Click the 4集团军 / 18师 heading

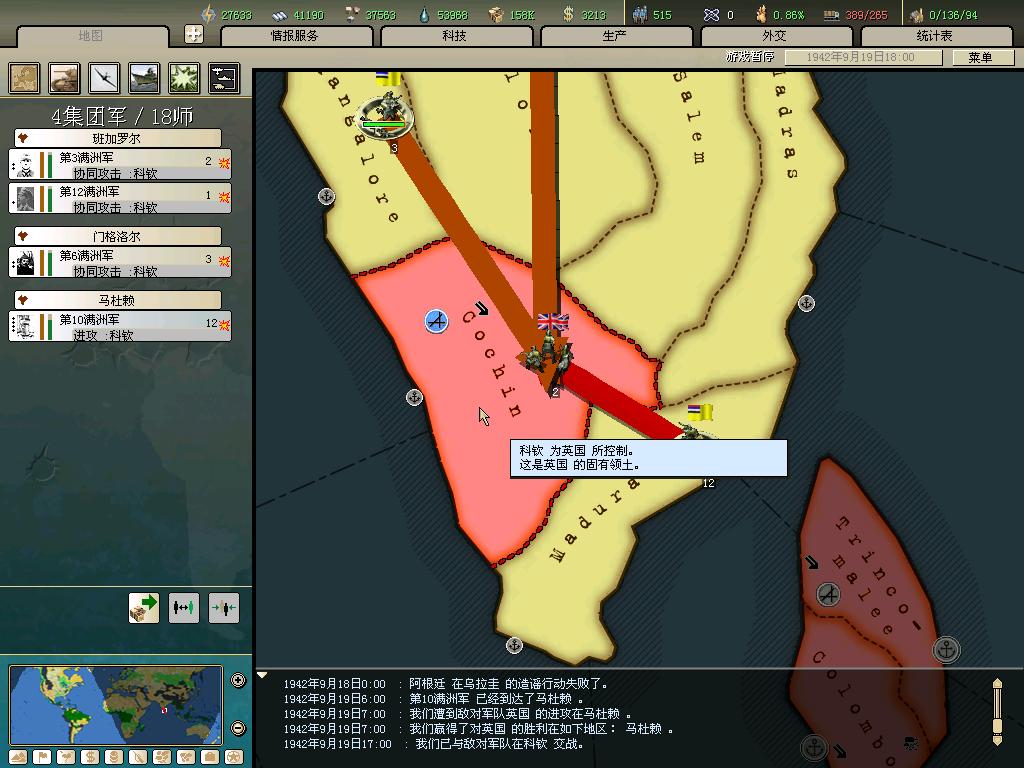(122, 116)
